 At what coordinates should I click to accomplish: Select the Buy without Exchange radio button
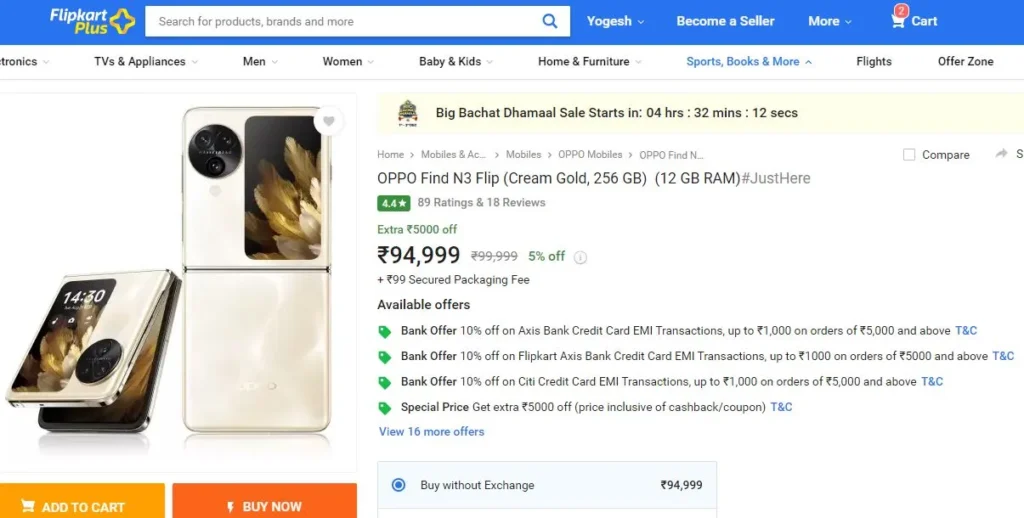398,485
